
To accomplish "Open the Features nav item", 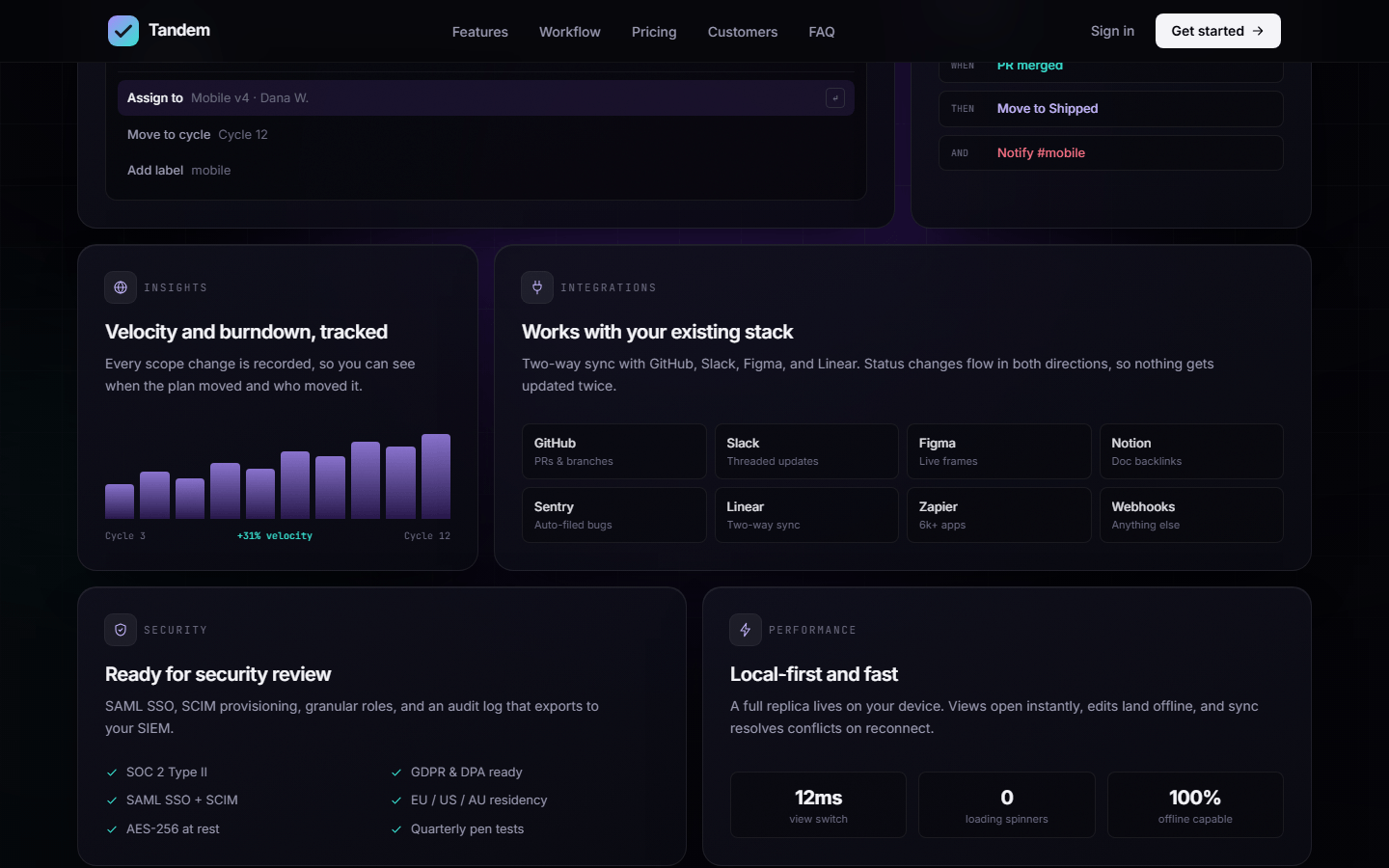I will pyautogui.click(x=480, y=32).
